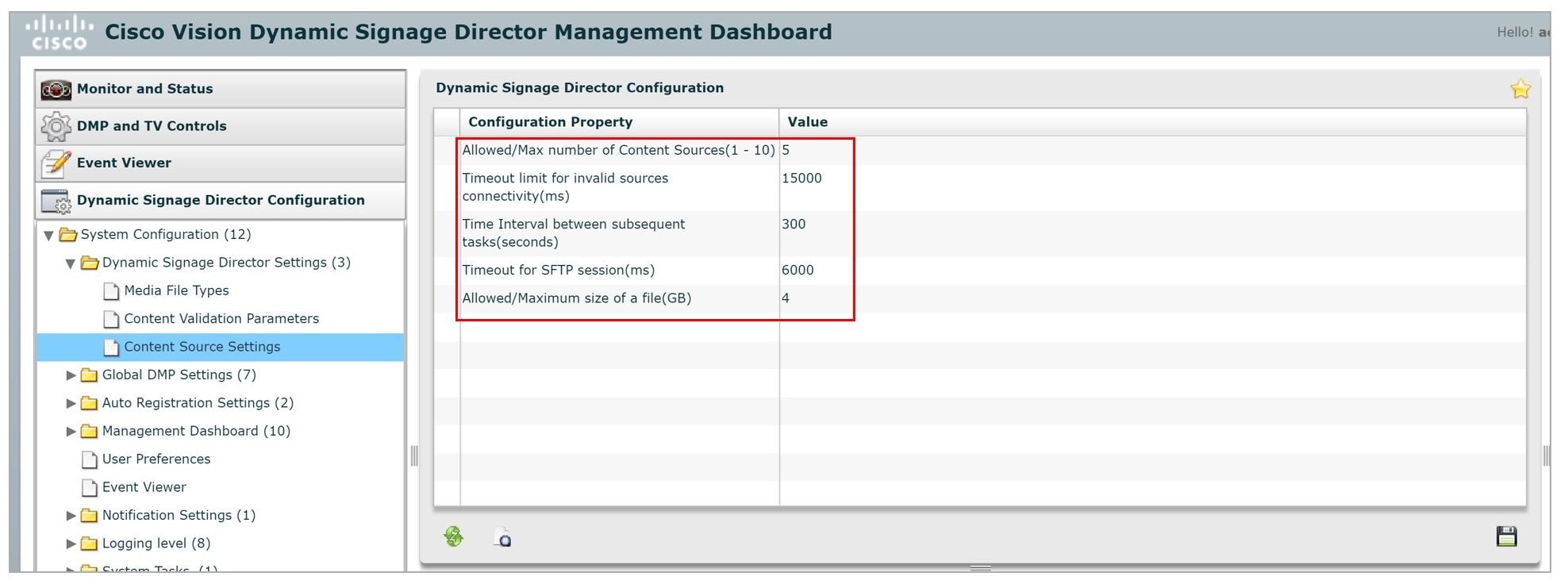Select Content Source Settings item
The height and width of the screenshot is (584, 1568).
(x=221, y=347)
